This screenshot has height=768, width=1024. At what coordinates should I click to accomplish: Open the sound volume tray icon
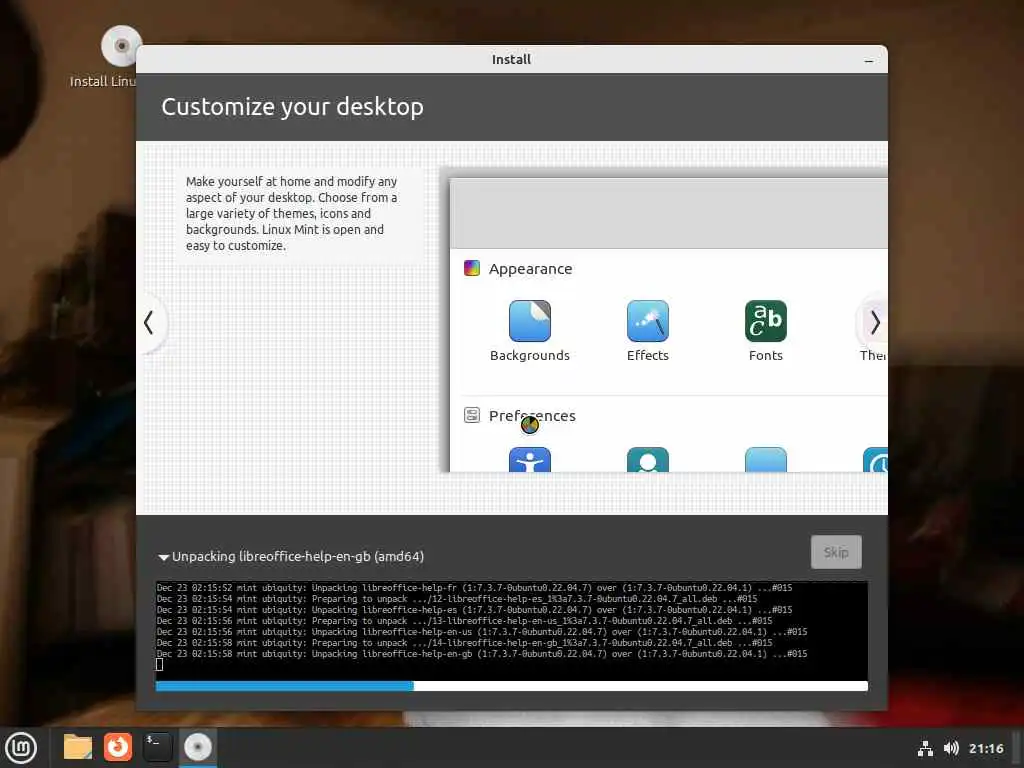pyautogui.click(x=951, y=748)
